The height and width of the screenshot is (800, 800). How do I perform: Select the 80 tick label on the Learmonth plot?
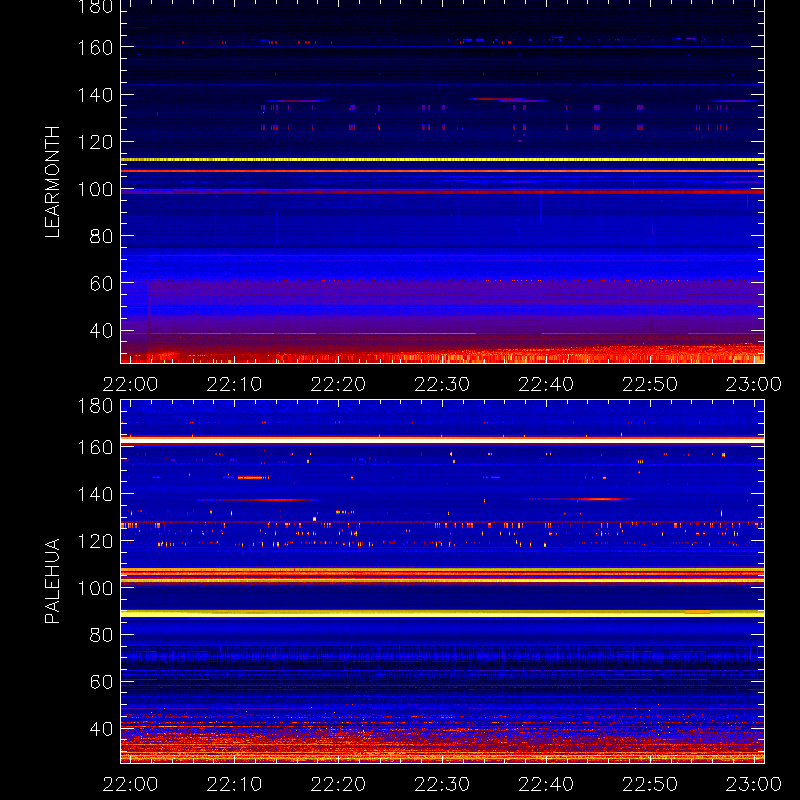101,236
